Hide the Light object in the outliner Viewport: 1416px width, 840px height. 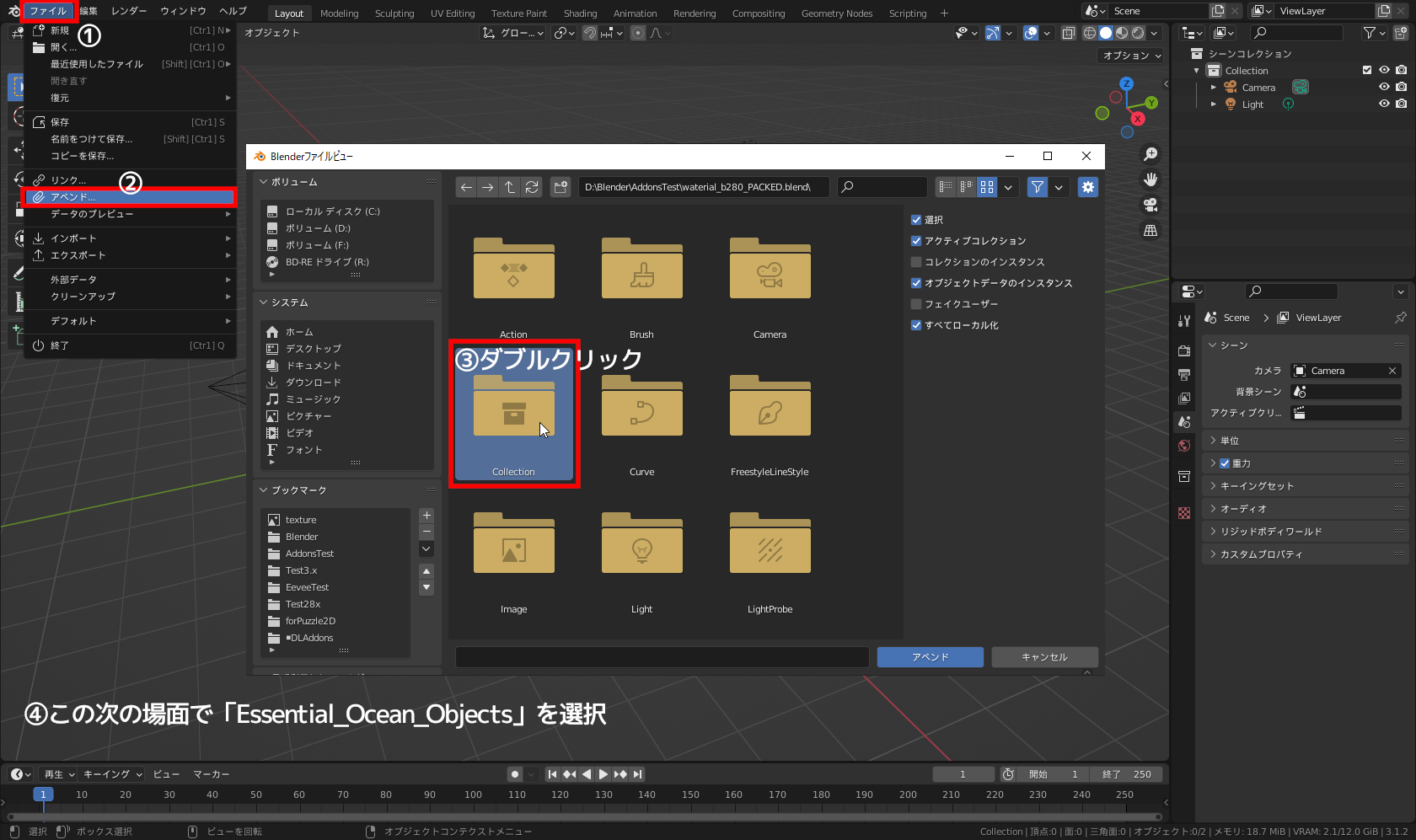click(x=1383, y=104)
